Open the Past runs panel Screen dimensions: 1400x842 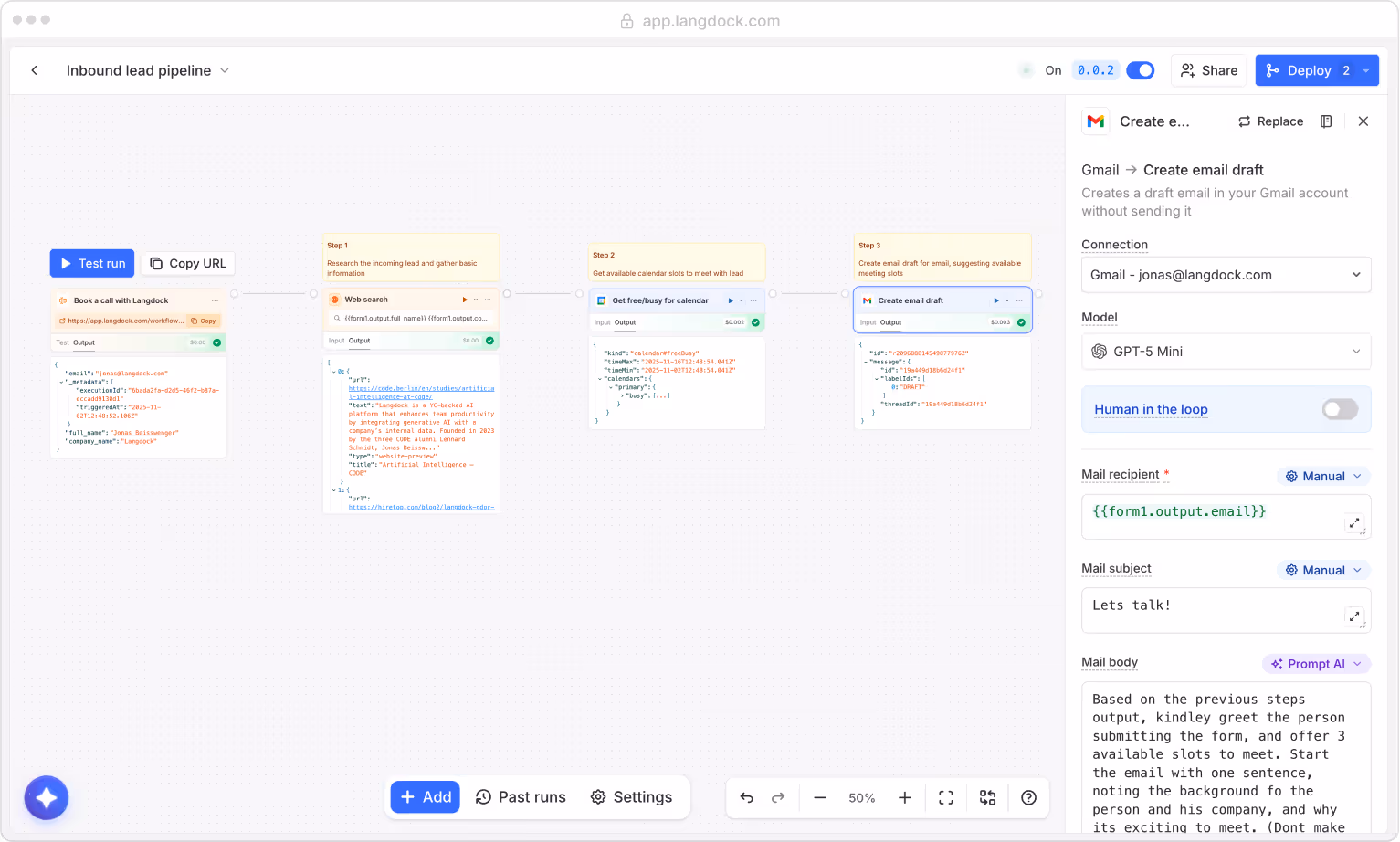click(521, 796)
